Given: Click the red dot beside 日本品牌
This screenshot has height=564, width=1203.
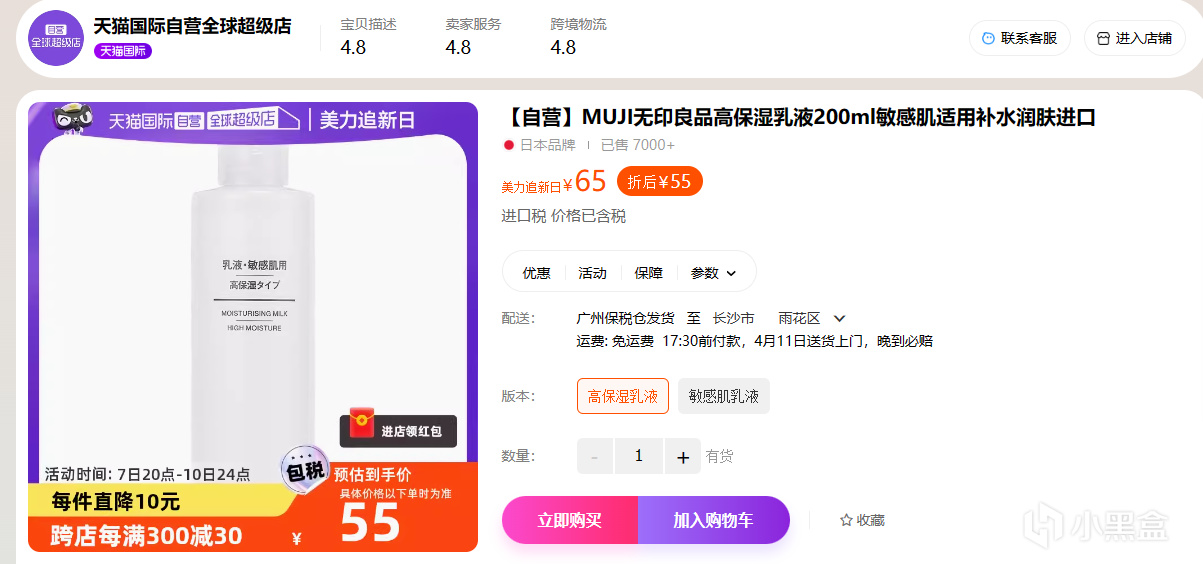Looking at the screenshot, I should click(508, 145).
